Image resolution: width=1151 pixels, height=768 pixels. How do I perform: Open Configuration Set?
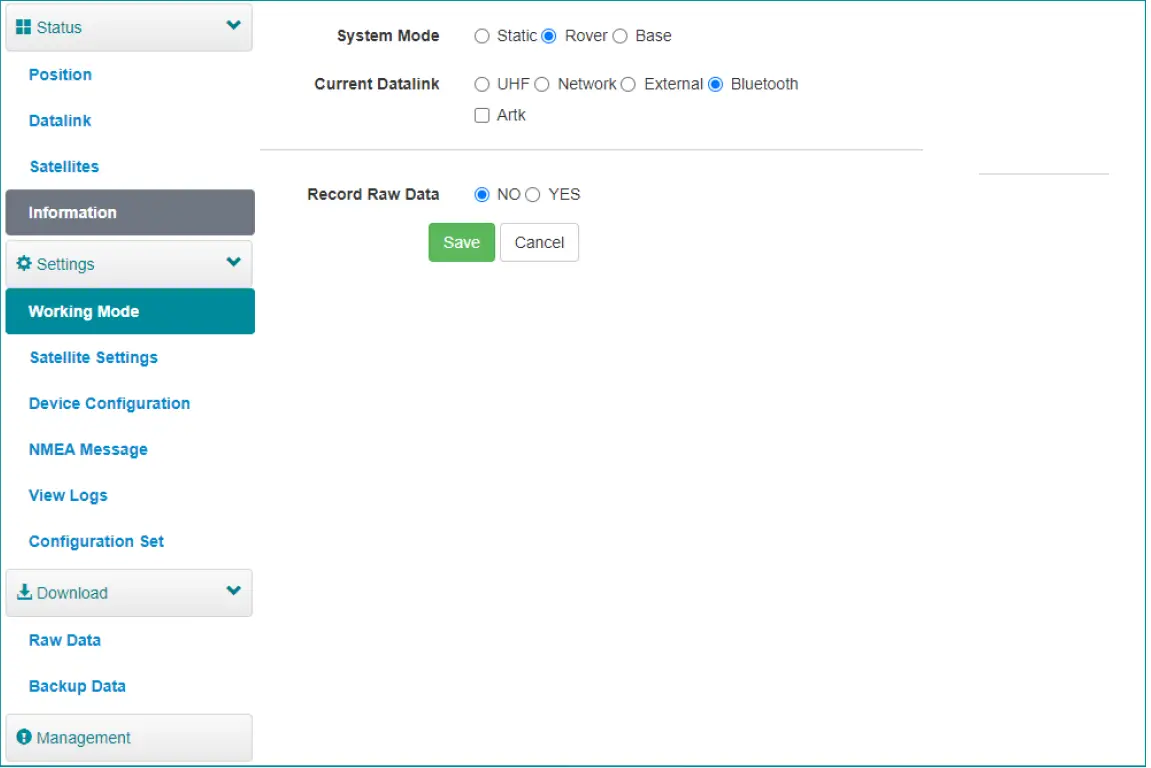point(96,541)
